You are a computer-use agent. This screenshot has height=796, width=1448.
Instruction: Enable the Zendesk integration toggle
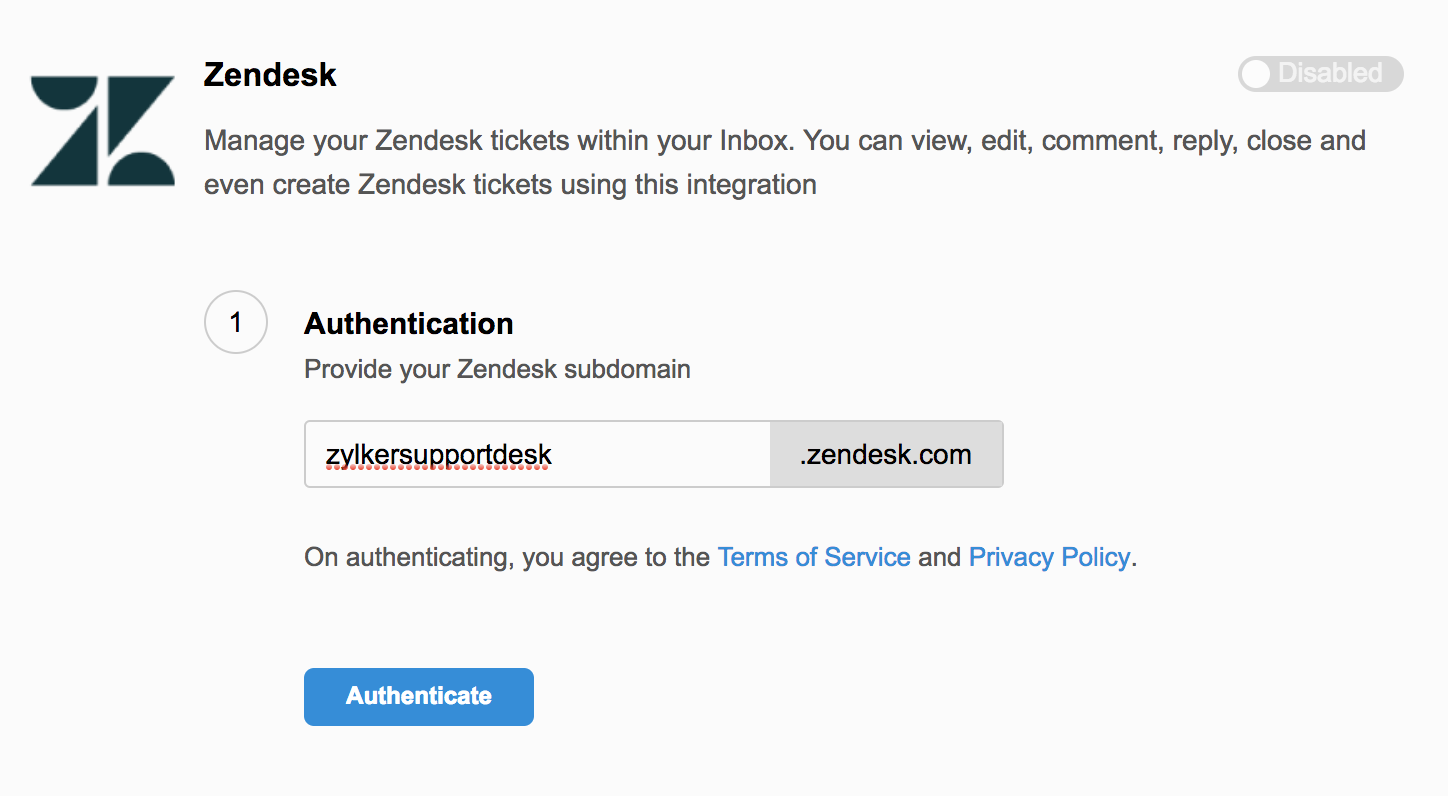[1320, 74]
